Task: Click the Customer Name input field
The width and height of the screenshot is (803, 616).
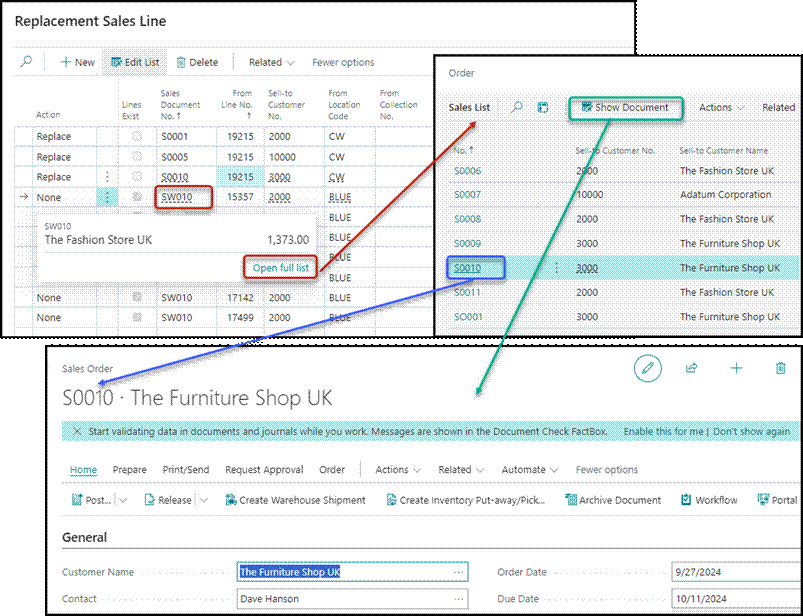Action: pyautogui.click(x=351, y=572)
